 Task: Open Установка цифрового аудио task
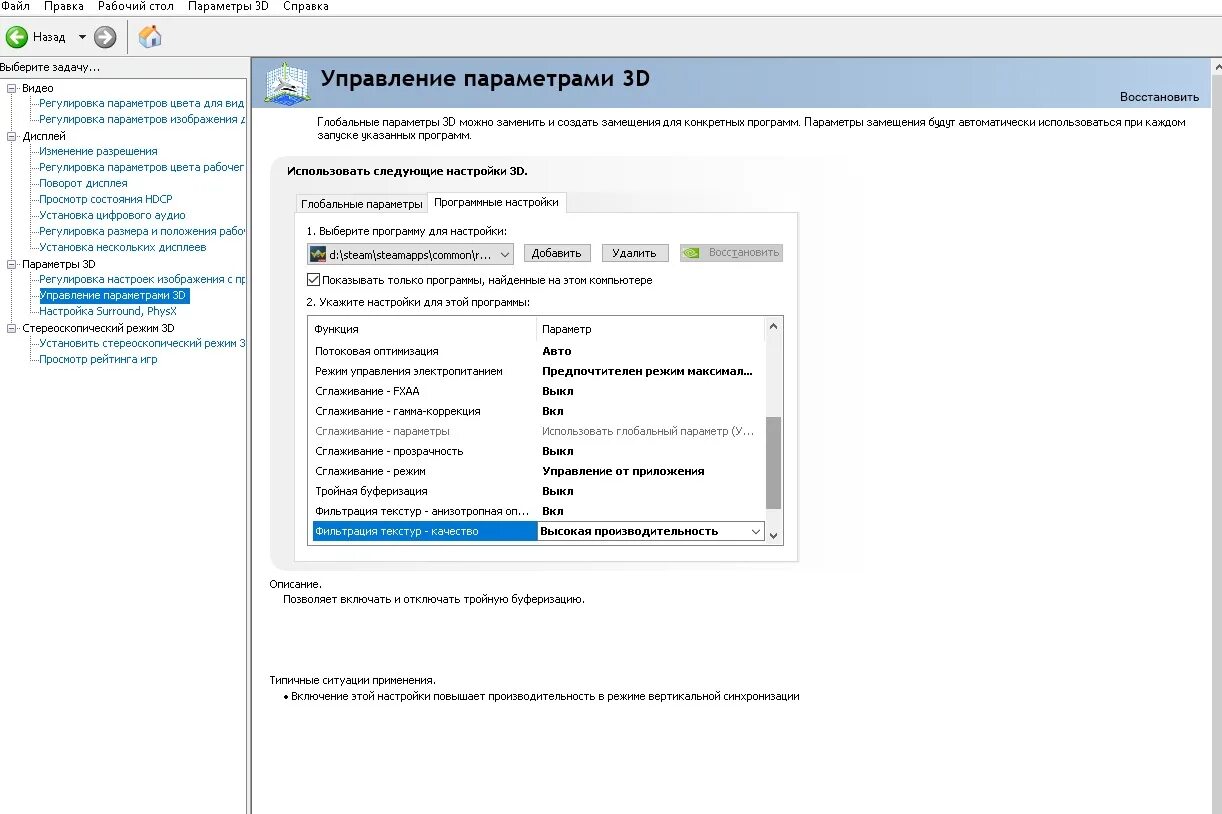(112, 215)
